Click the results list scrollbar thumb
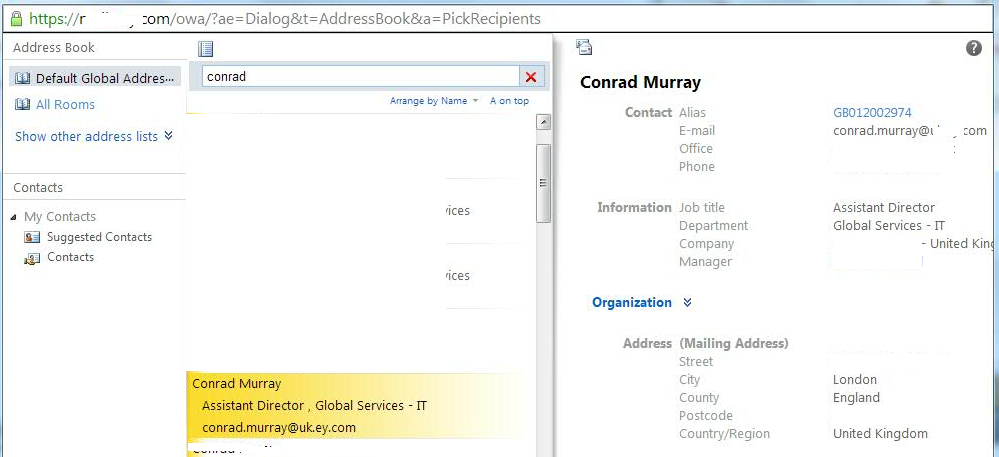Image resolution: width=999 pixels, height=457 pixels. click(543, 183)
